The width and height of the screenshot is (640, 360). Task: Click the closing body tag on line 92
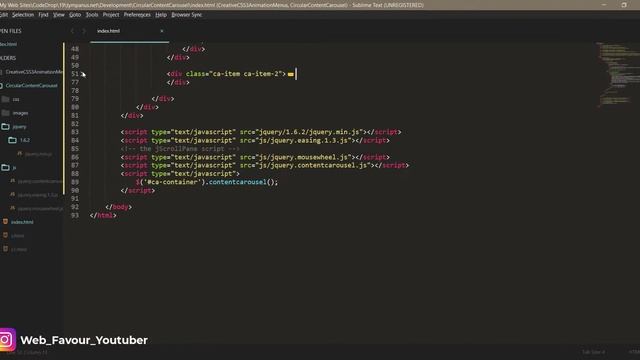[x=118, y=207]
